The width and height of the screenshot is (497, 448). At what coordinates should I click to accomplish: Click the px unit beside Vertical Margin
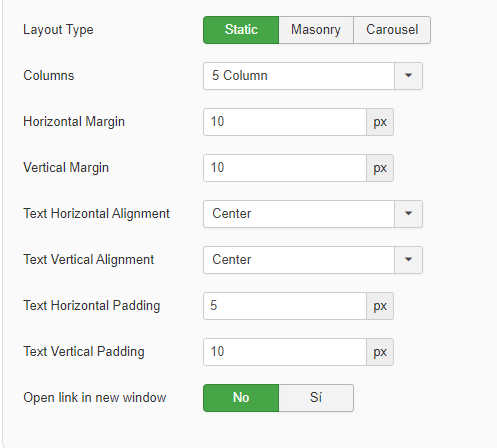pyautogui.click(x=380, y=168)
